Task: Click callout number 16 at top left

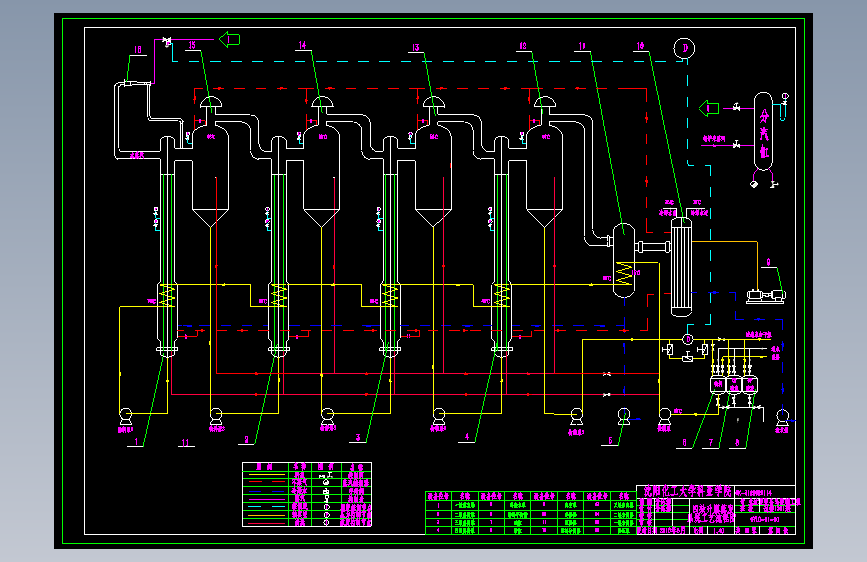Action: click(138, 50)
